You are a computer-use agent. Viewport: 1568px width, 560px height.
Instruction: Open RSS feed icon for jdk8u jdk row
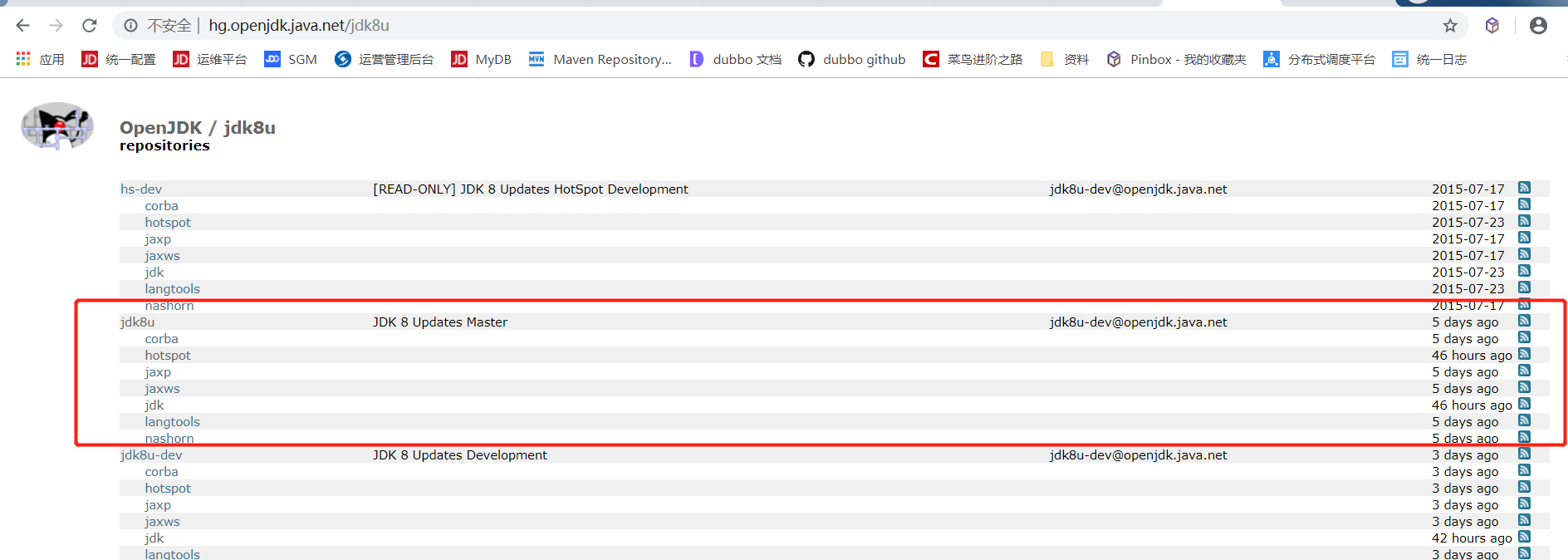point(1524,404)
